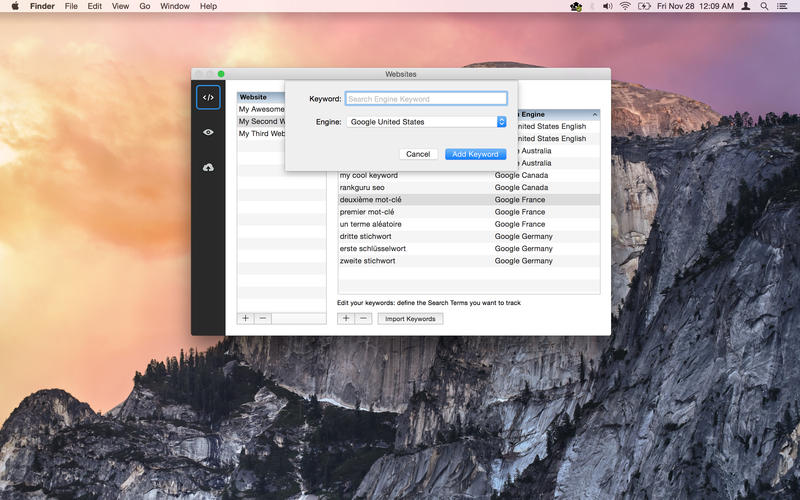Screen dimensions: 800x500
Task: Sort by the Website column header
Action: pyautogui.click(x=261, y=97)
